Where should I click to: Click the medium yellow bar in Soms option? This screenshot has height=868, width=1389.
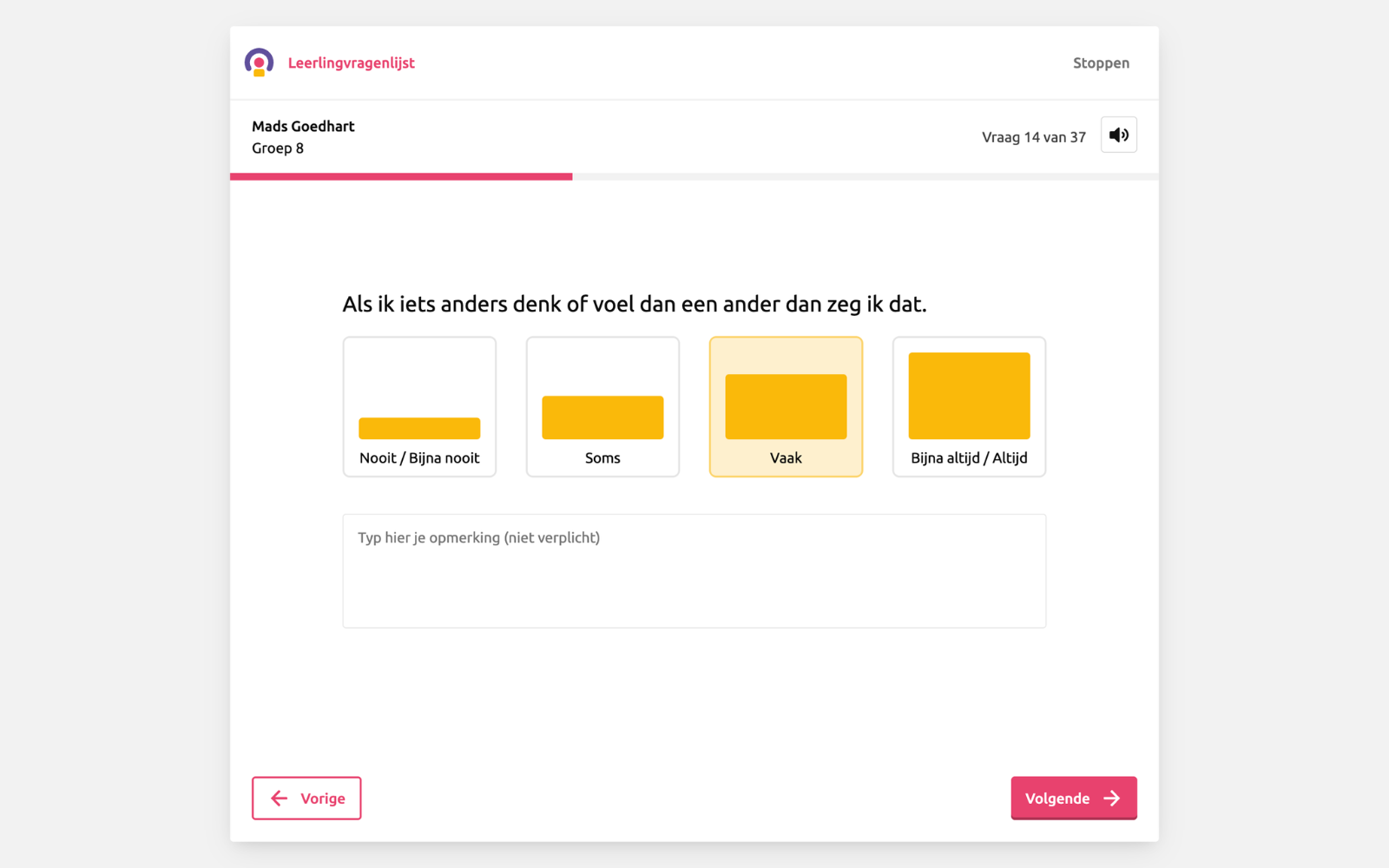point(602,418)
